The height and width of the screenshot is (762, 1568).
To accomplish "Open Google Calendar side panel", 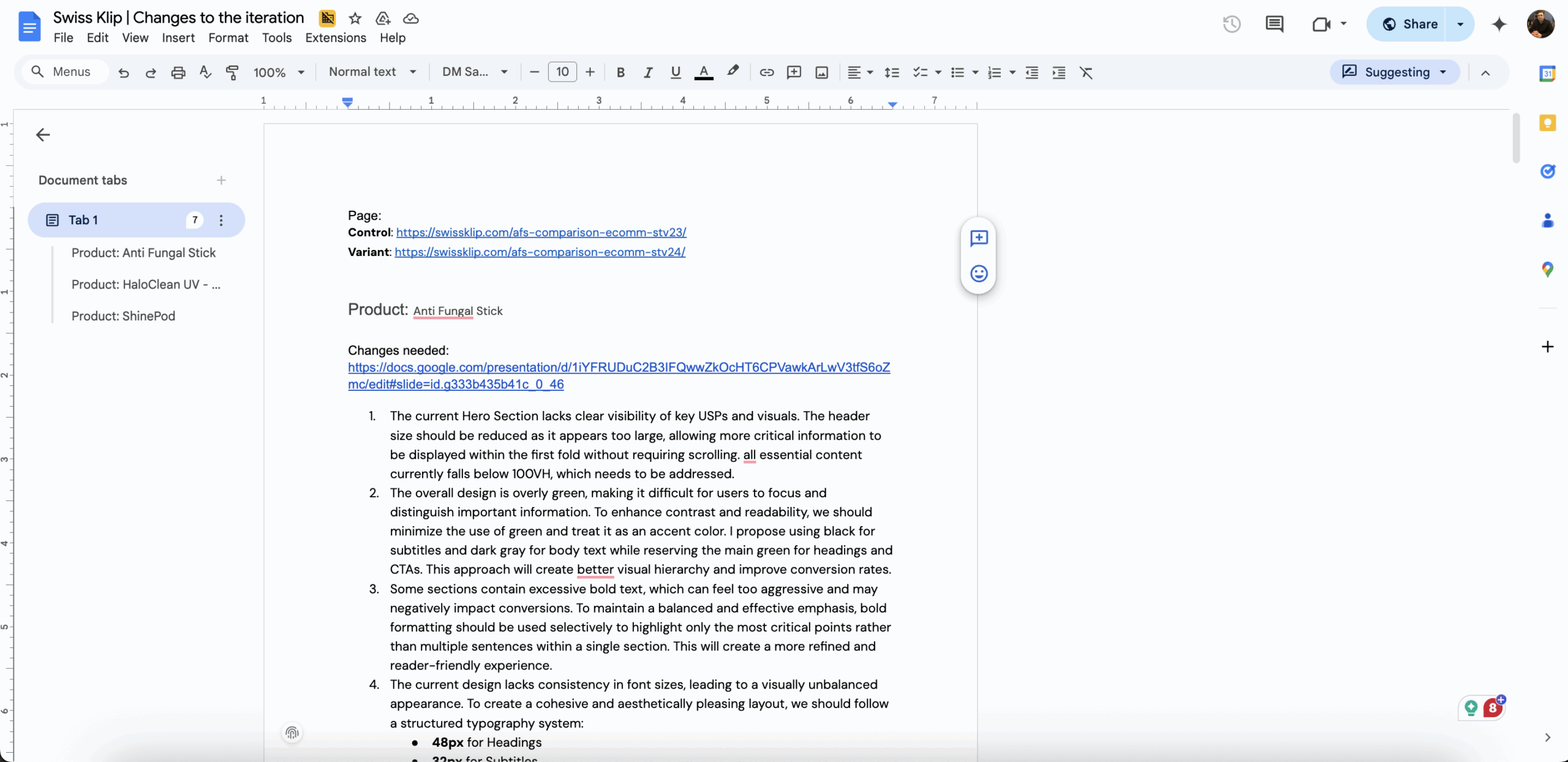I will tap(1547, 73).
